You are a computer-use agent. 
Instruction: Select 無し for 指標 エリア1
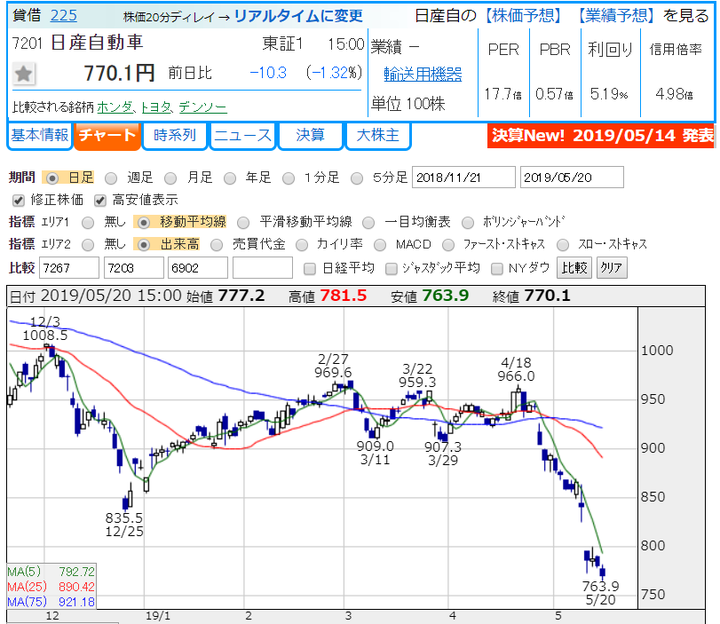[88, 223]
